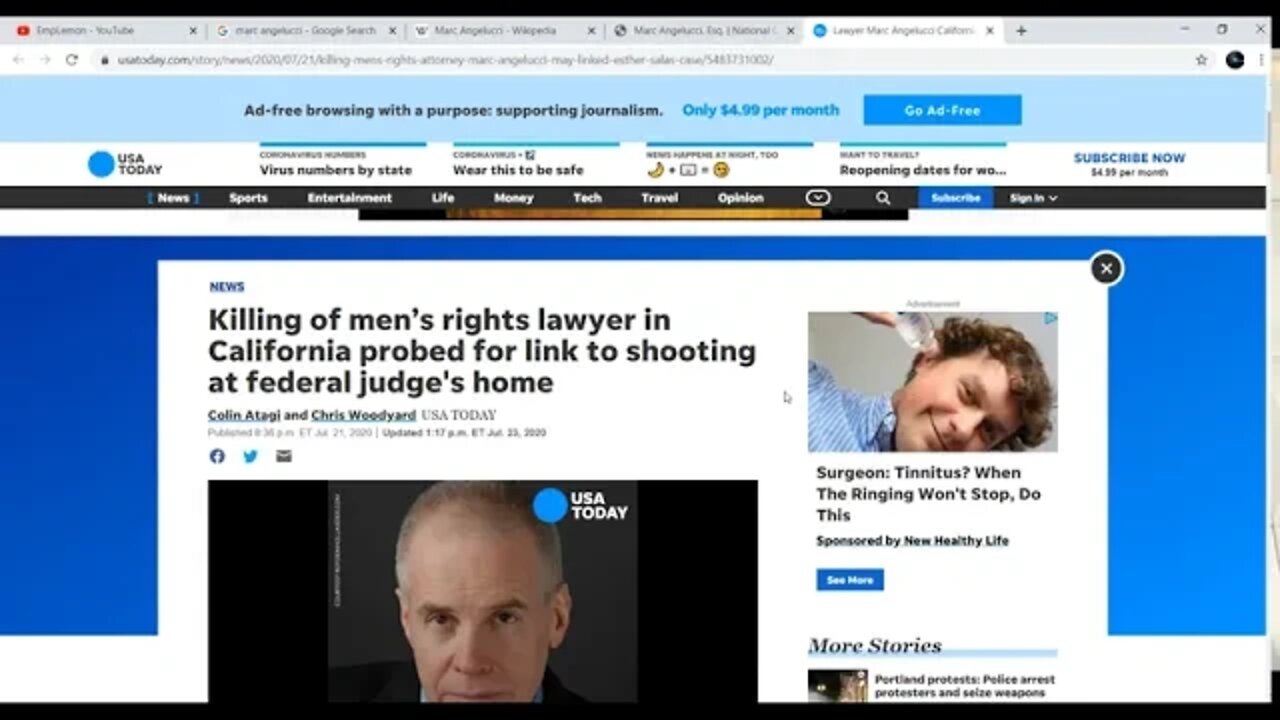
Task: Click the AdChoices icon on the tinnitus ad
Action: coord(1051,318)
